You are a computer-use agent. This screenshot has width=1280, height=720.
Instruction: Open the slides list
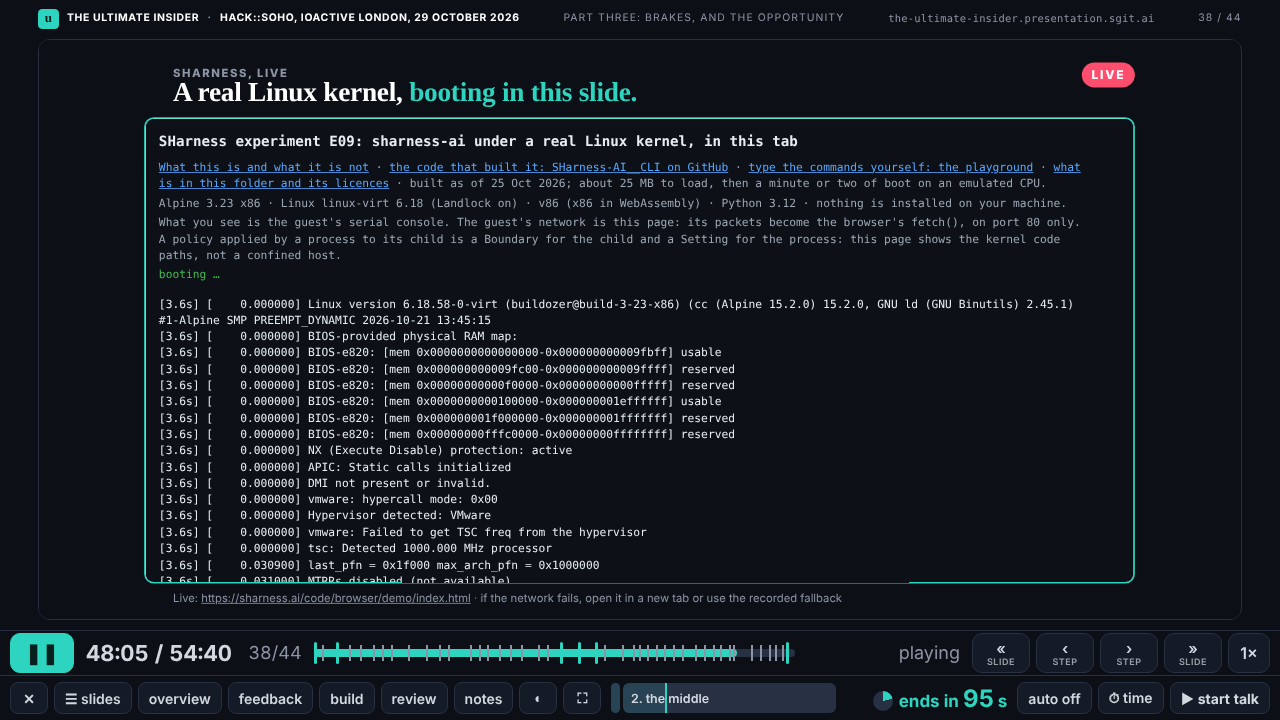pos(93,698)
